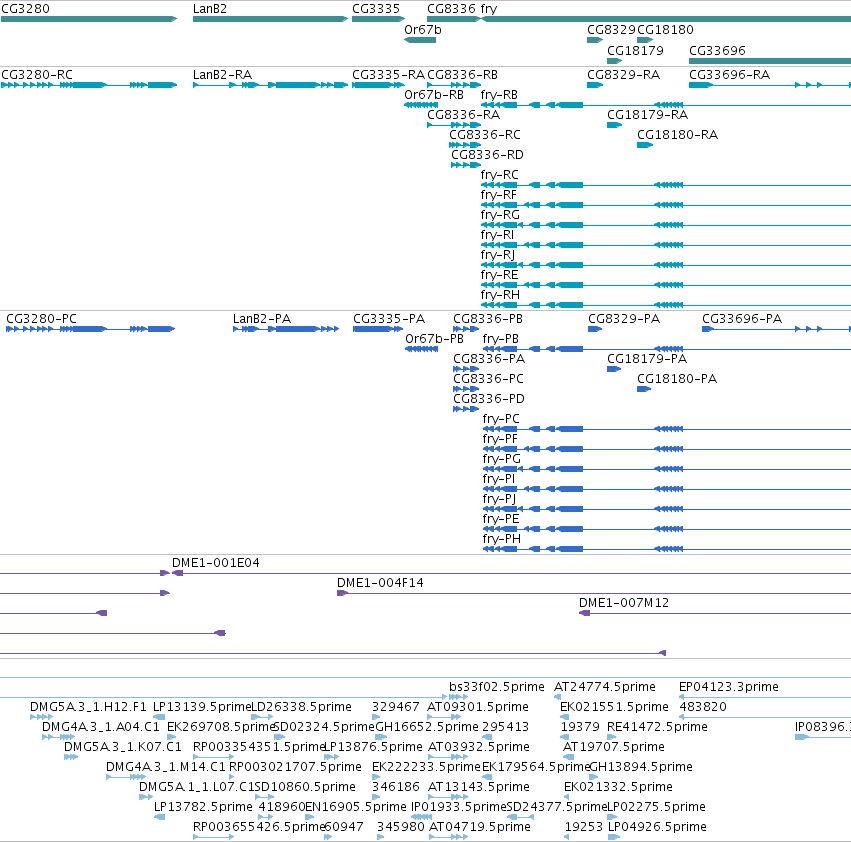The image size is (851, 842).
Task: Select the GH13894.5prime EST label
Action: tap(640, 767)
